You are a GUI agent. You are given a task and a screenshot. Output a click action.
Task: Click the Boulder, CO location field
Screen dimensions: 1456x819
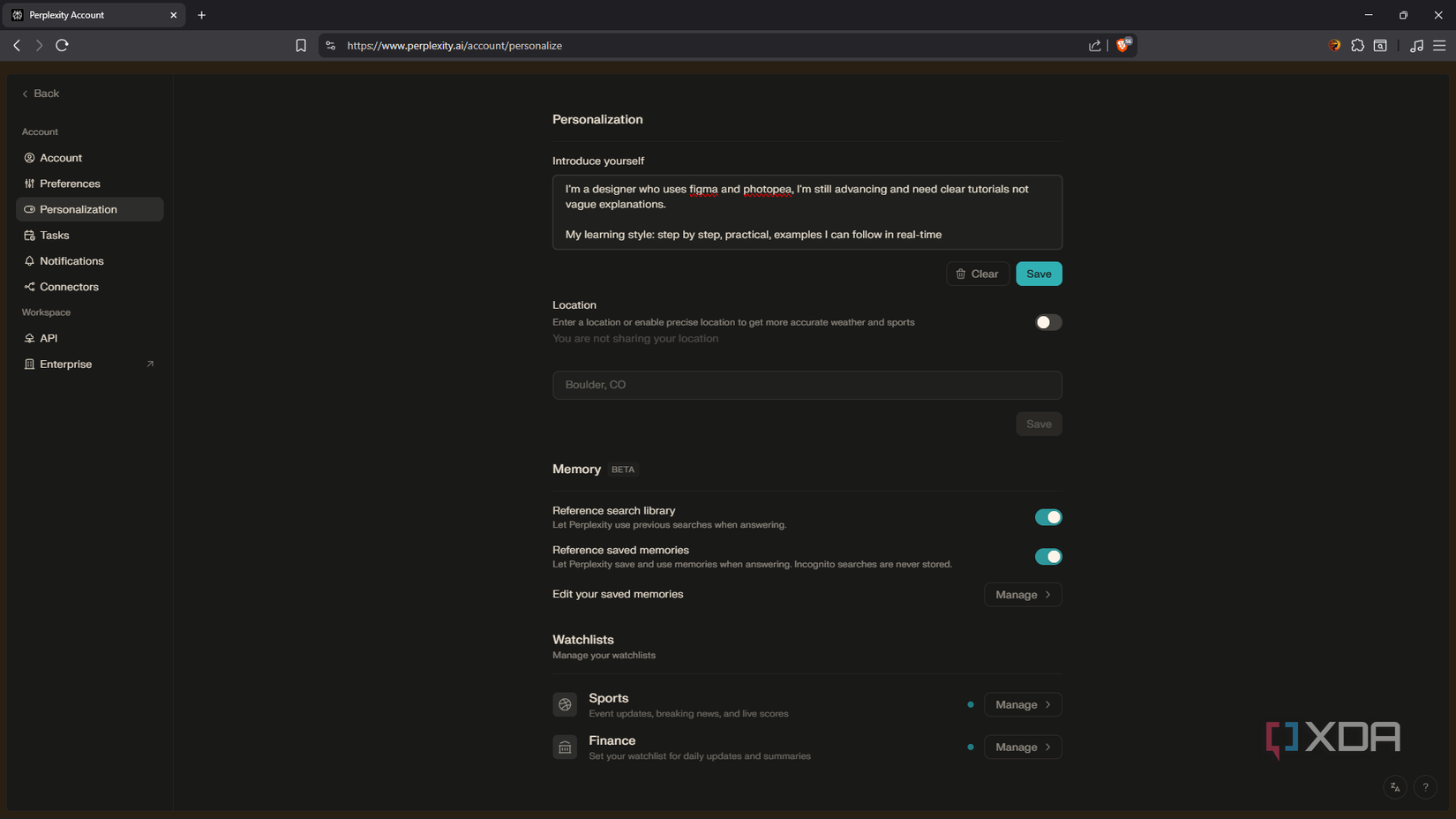coord(807,385)
